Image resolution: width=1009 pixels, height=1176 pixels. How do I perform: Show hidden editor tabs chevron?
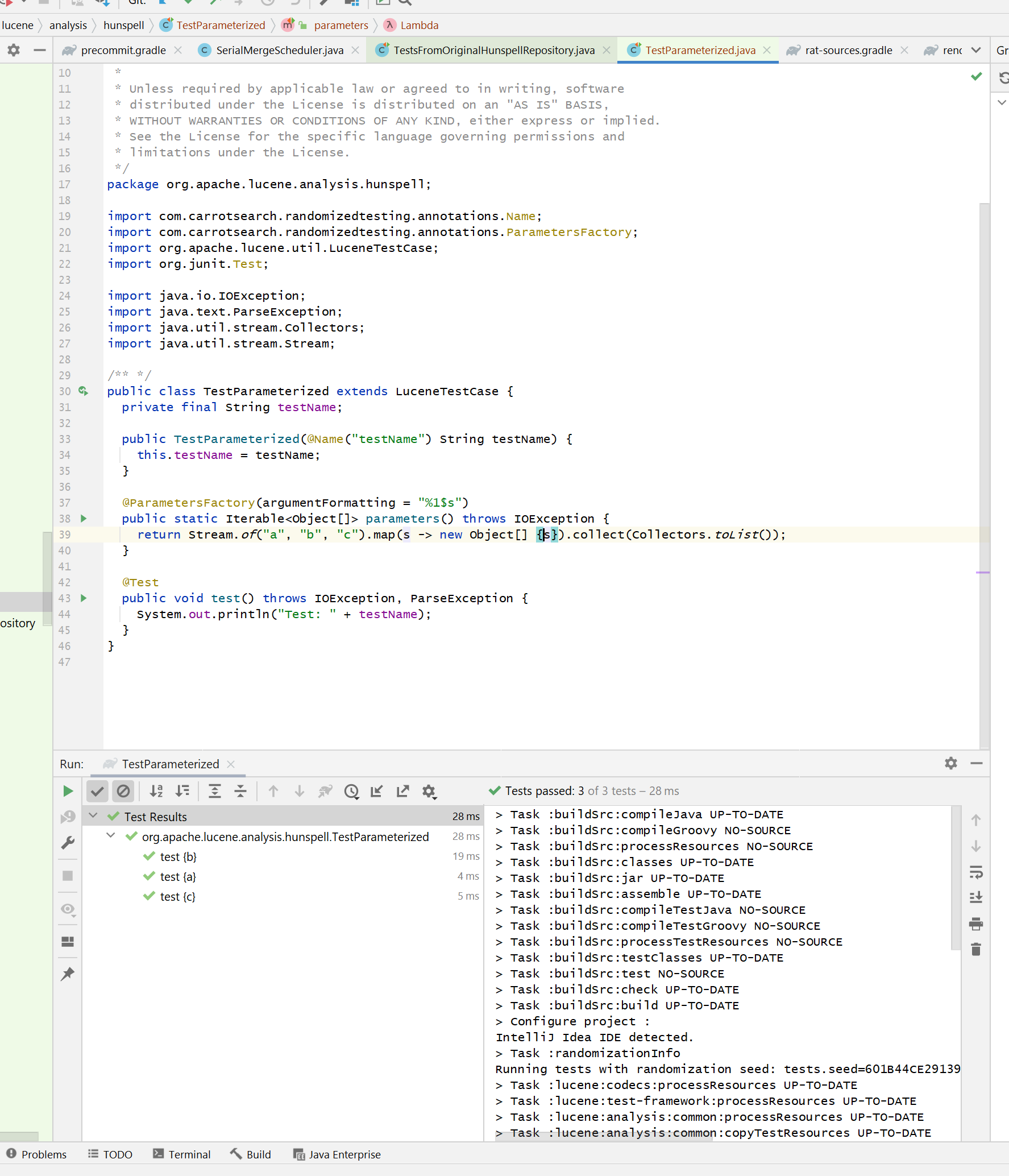976,50
